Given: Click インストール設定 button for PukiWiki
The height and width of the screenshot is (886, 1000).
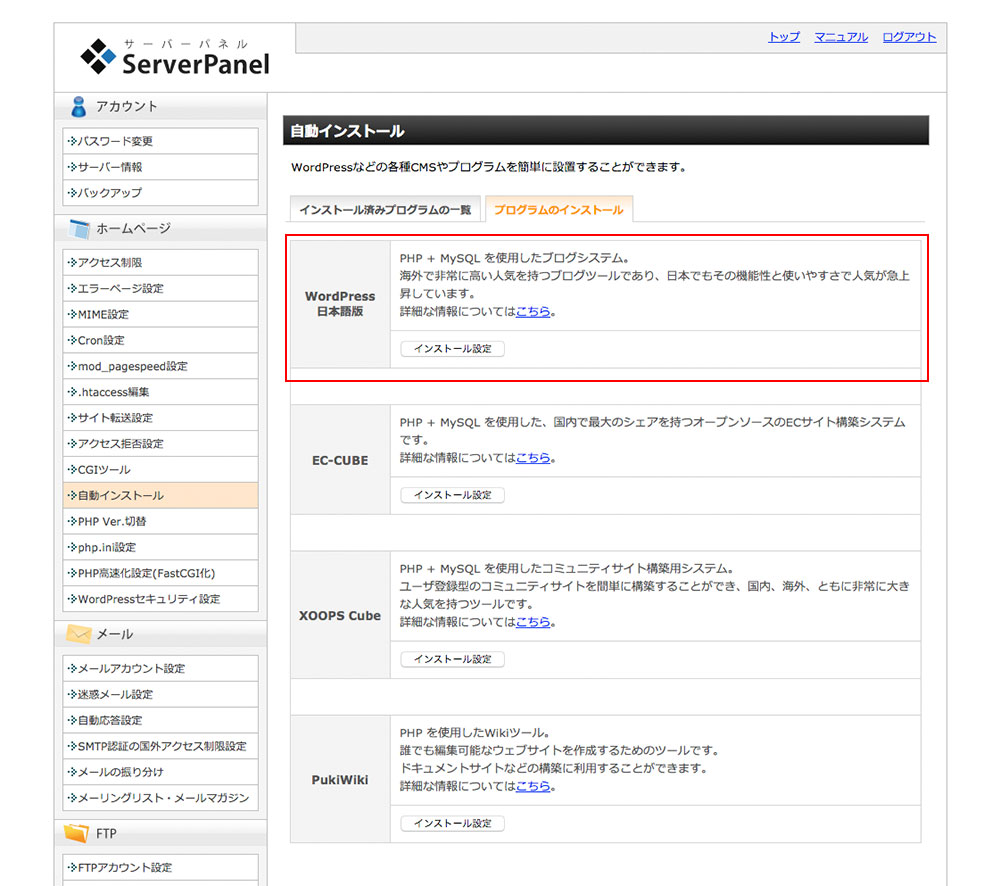Looking at the screenshot, I should click(452, 823).
